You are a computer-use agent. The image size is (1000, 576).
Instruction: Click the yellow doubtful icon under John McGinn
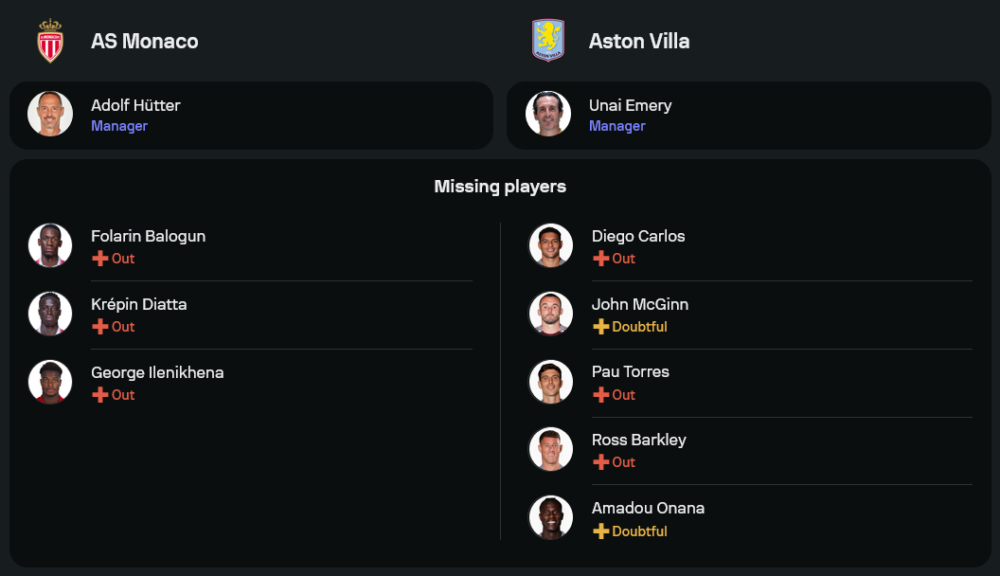point(601,327)
